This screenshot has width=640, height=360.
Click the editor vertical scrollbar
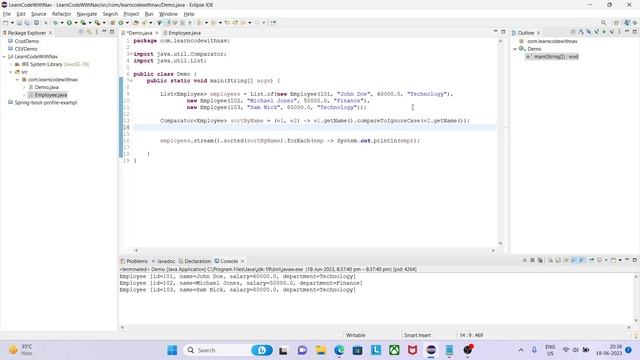click(x=500, y=142)
